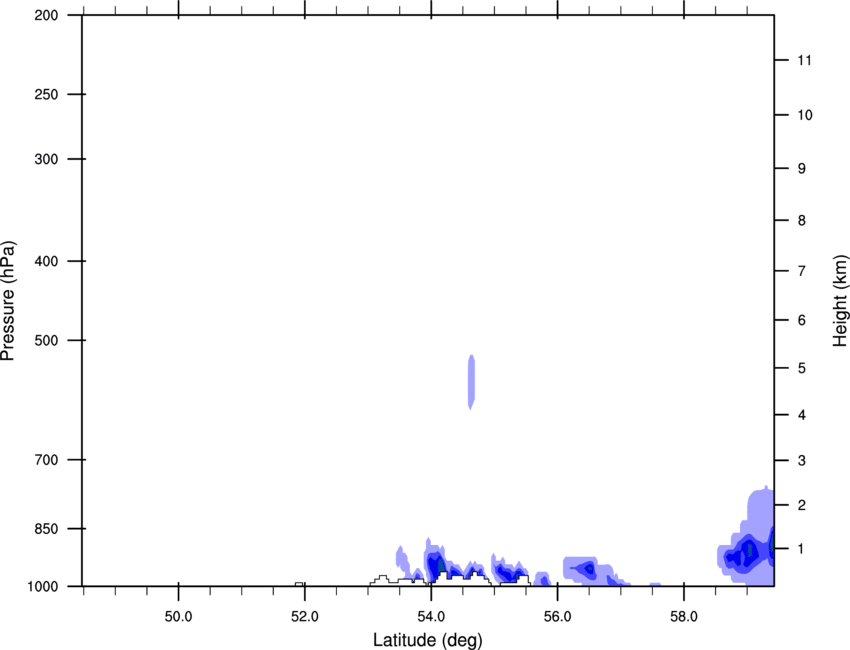Click the 1000 pressure tick label
The height and width of the screenshot is (650, 850).
pos(42,586)
